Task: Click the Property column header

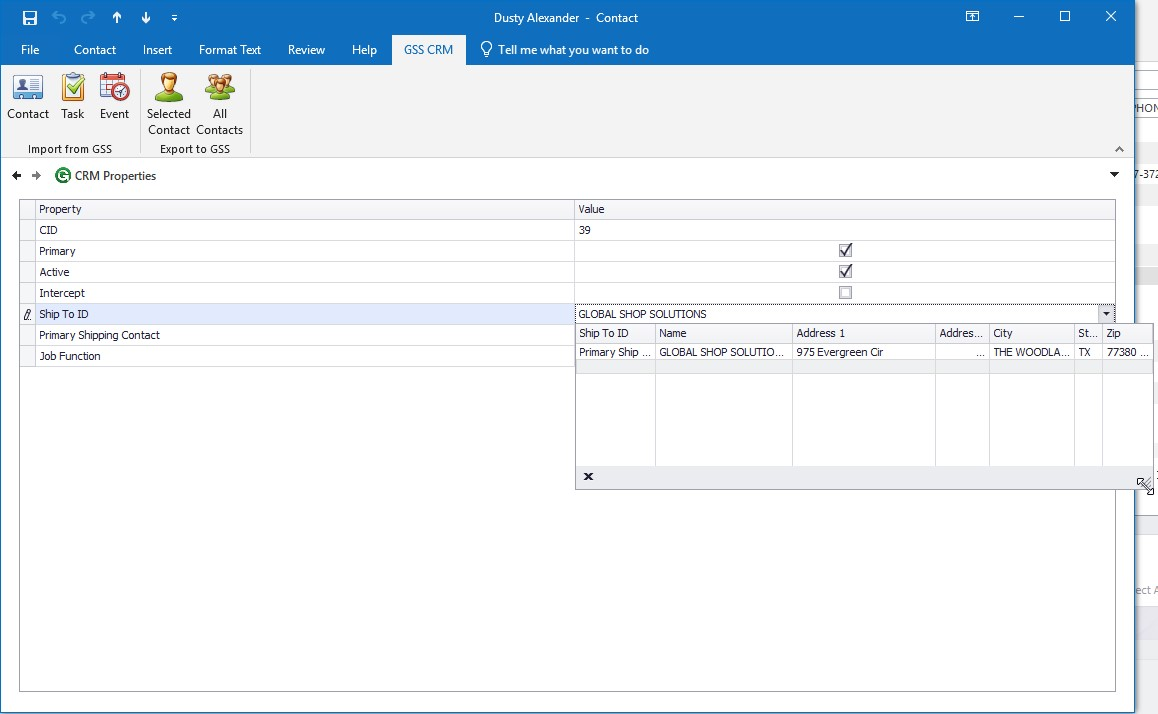Action: click(x=305, y=209)
